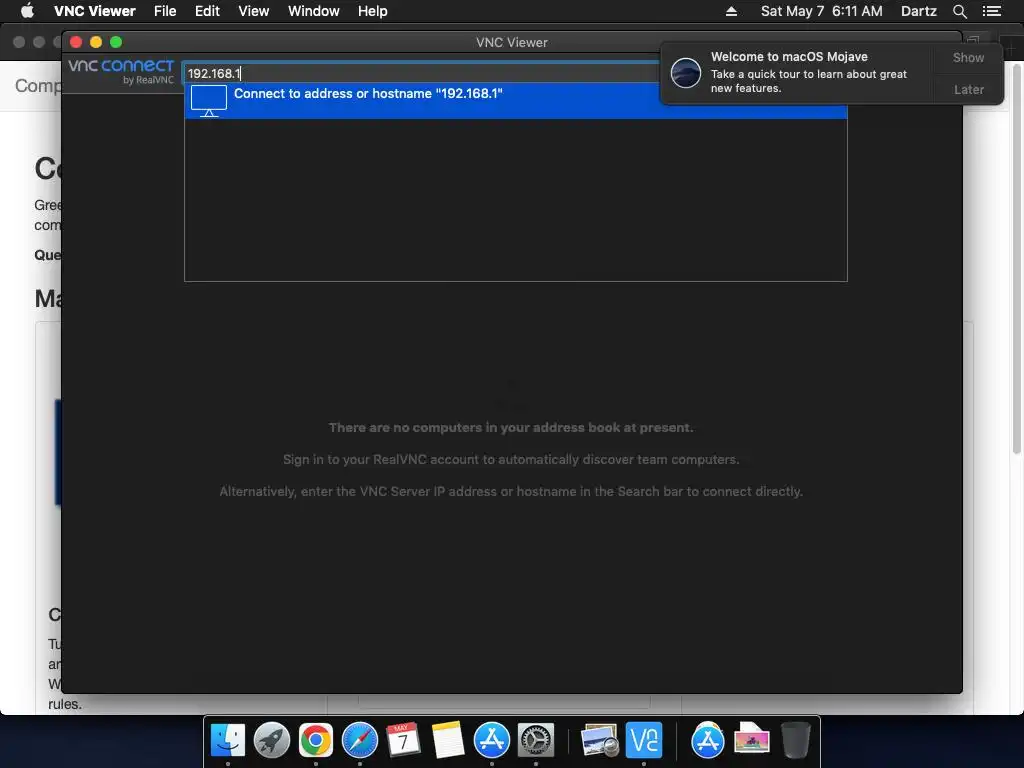Click the date and time in the menu bar
This screenshot has height=768, width=1024.
coord(822,11)
